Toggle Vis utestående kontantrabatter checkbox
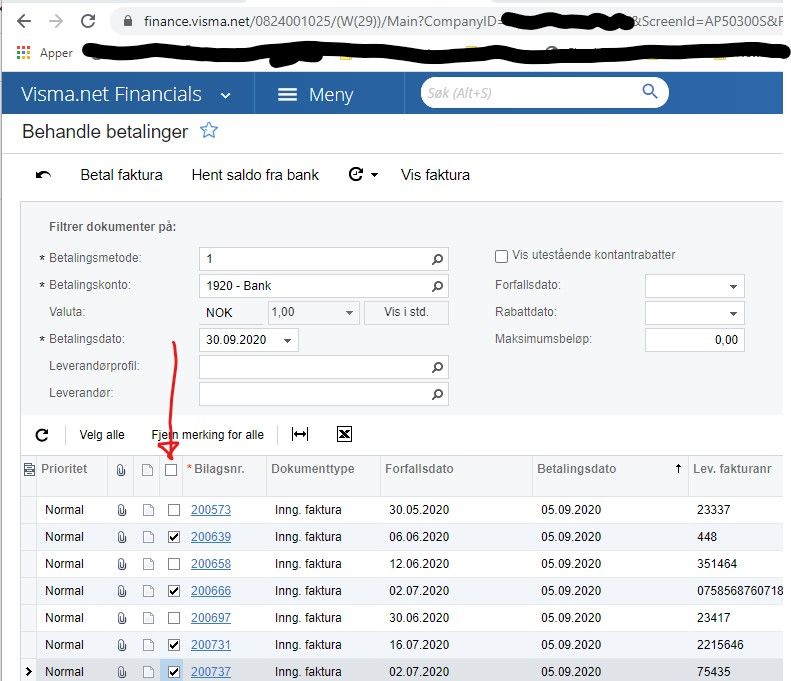The image size is (791, 681). (x=501, y=256)
